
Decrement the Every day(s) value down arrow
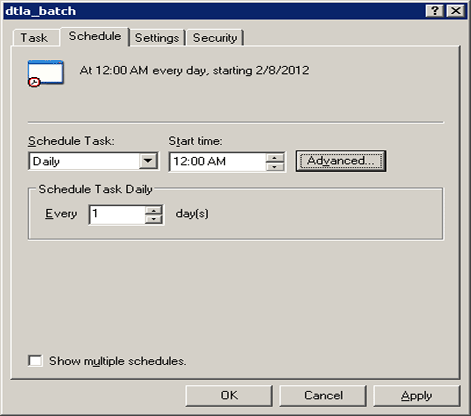coord(154,219)
